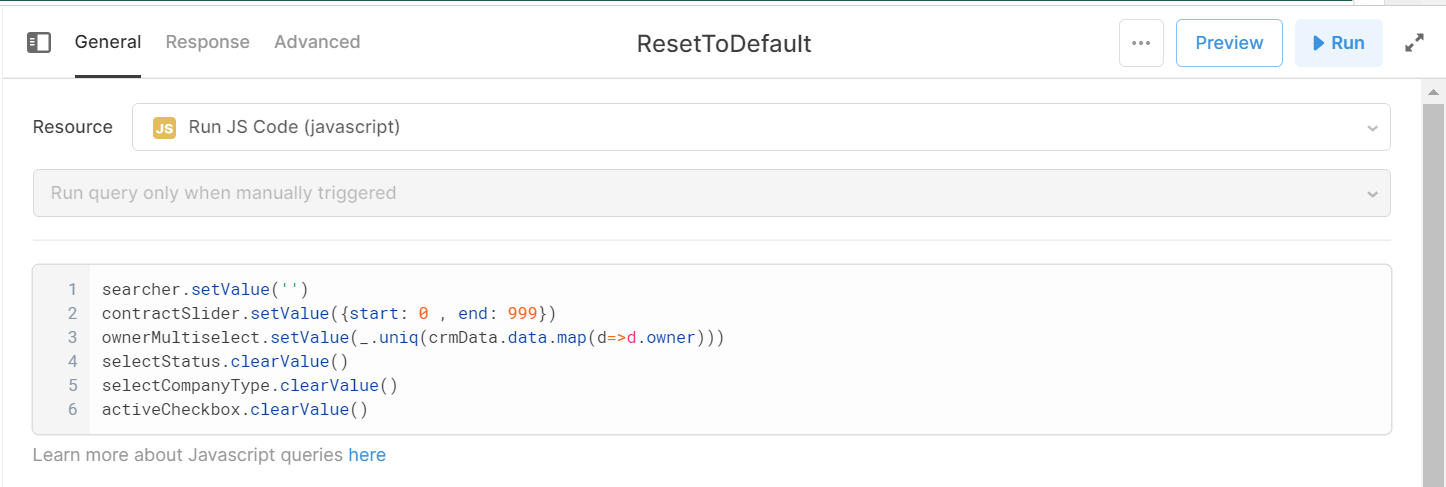Click the ResetToDefault query name
1446x487 pixels.
[x=724, y=44]
